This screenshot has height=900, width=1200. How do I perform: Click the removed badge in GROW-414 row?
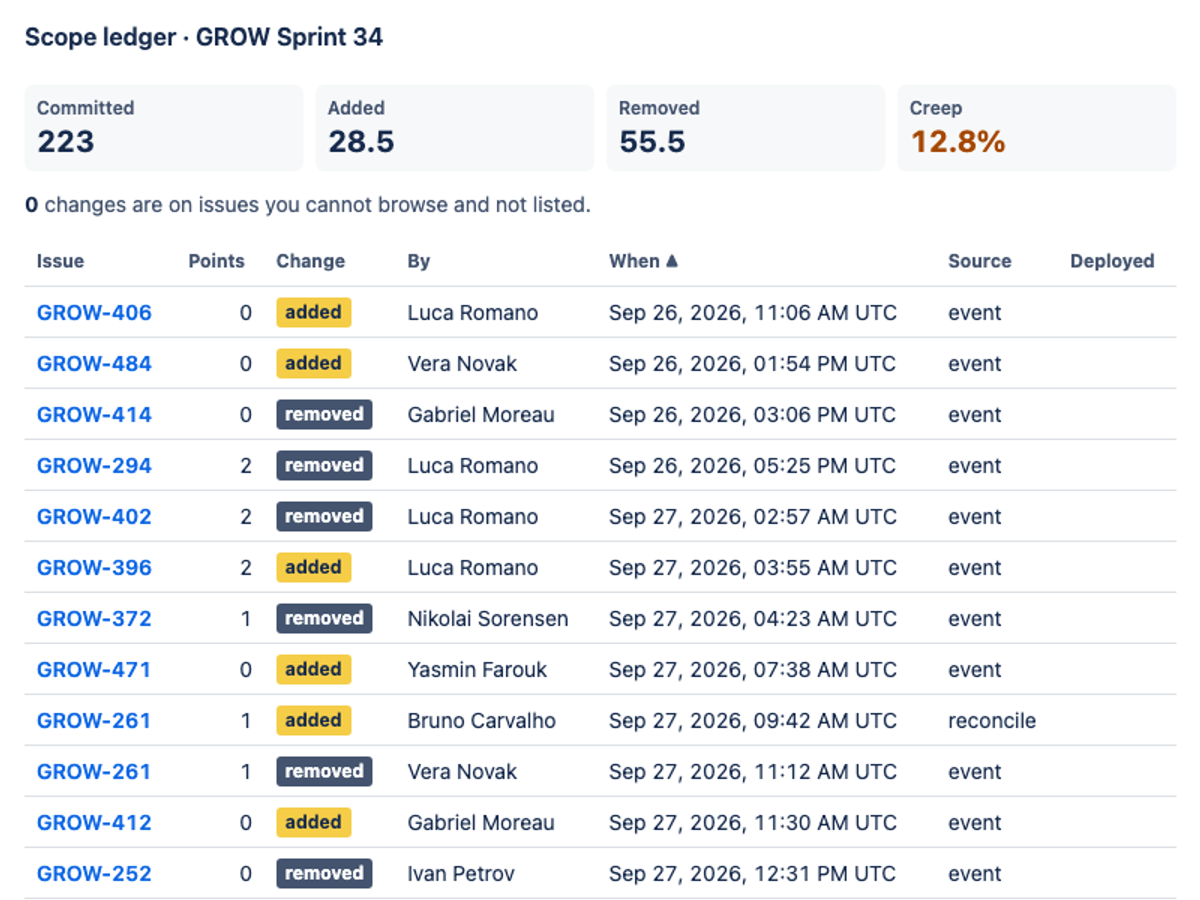point(324,415)
